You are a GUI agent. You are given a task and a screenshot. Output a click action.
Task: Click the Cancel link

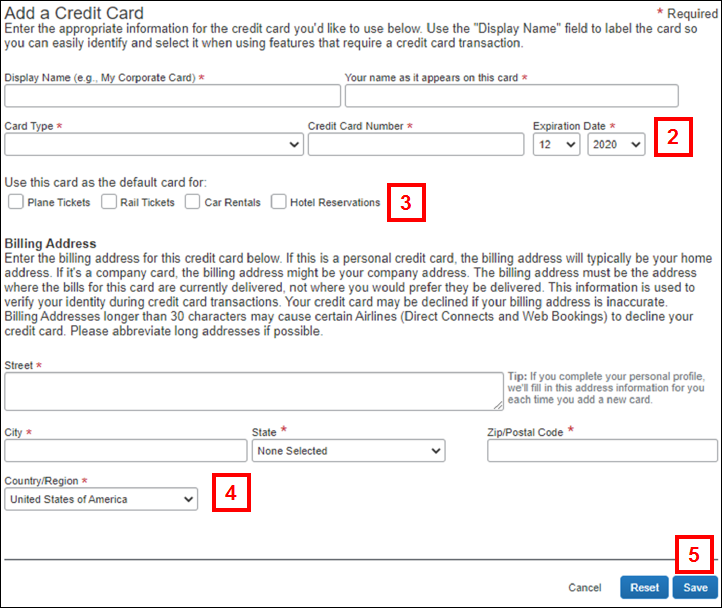[x=584, y=588]
